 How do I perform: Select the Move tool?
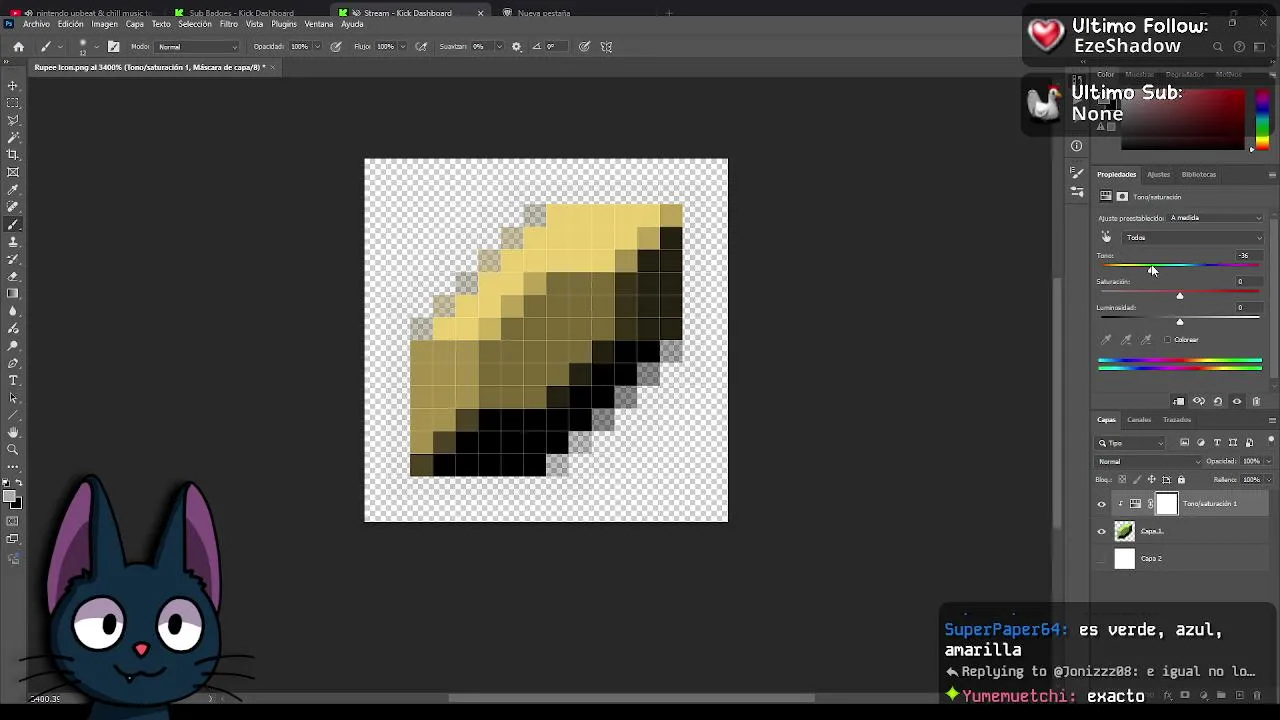[x=13, y=86]
